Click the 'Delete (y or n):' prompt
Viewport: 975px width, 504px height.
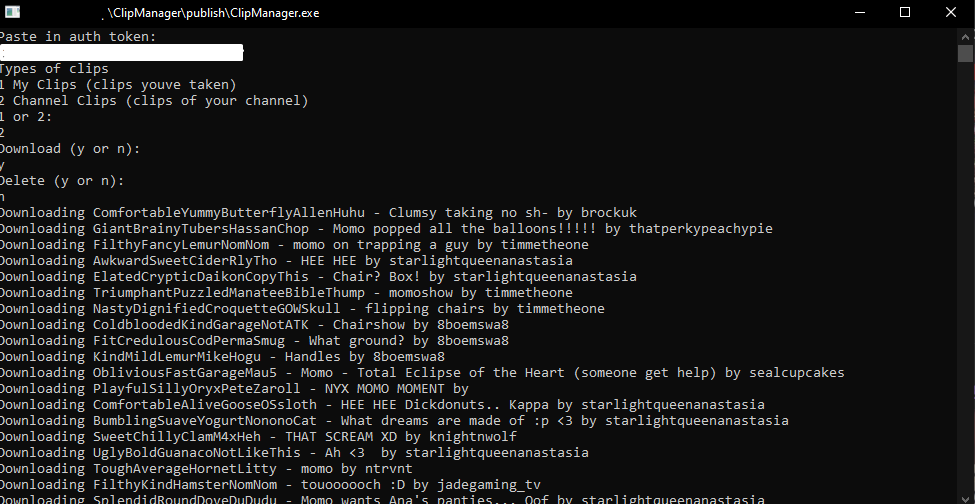(x=62, y=181)
